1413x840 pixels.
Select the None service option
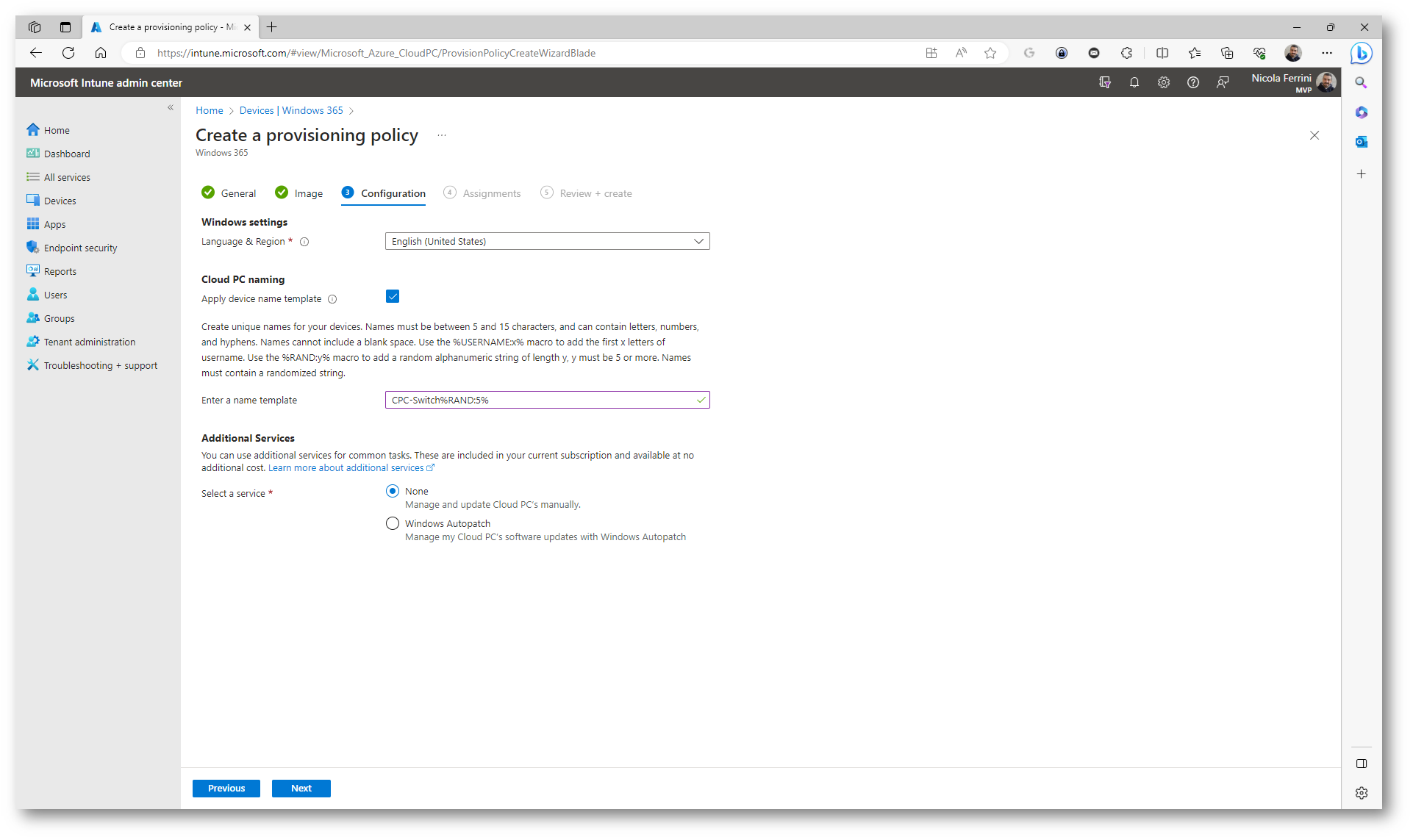tap(393, 491)
